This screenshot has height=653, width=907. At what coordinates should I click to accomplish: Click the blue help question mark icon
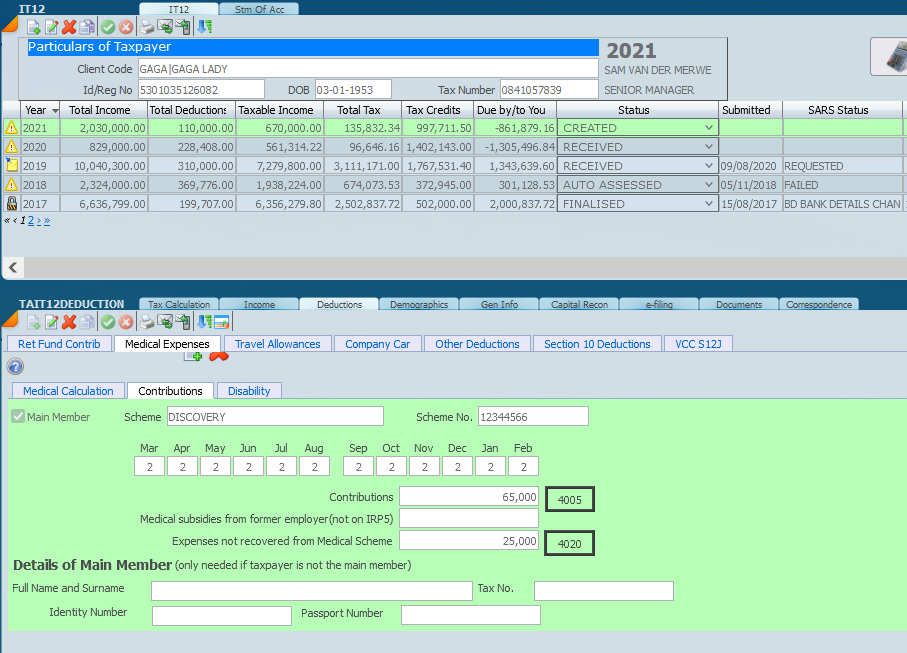(x=15, y=367)
